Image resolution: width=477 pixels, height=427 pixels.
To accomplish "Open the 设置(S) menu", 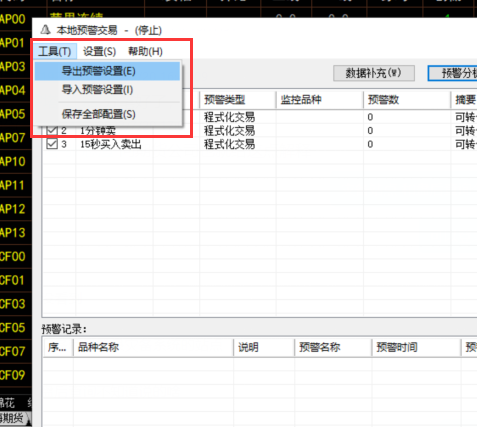I will click(99, 51).
